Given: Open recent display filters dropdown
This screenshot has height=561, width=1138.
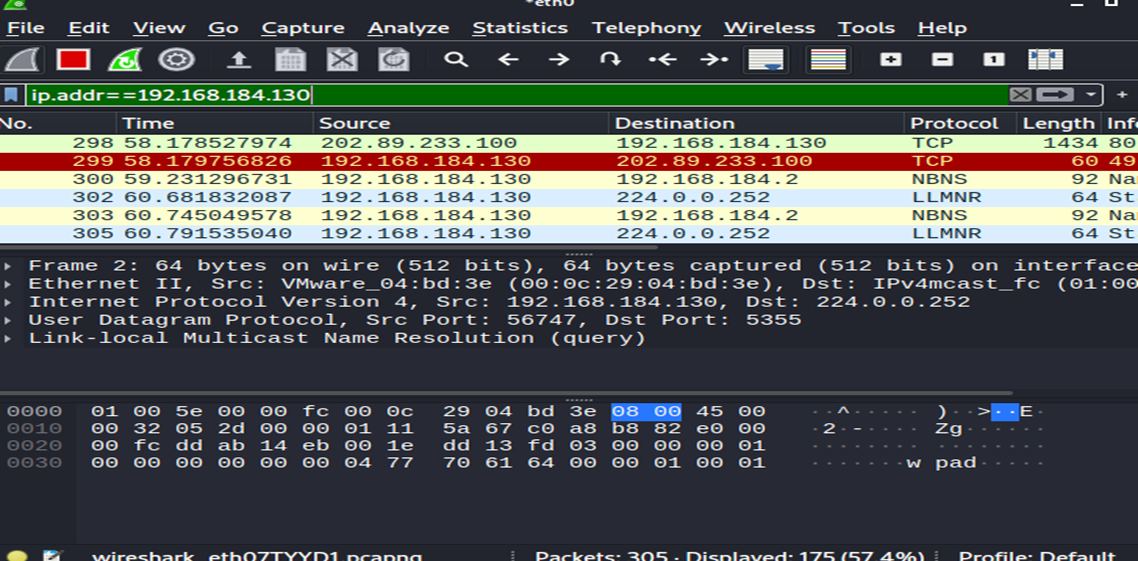Looking at the screenshot, I should click(1090, 95).
